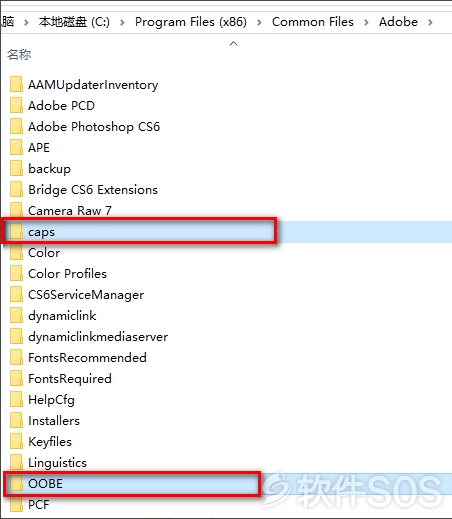
Task: Click the PCF folder icon
Action: tap(16, 505)
